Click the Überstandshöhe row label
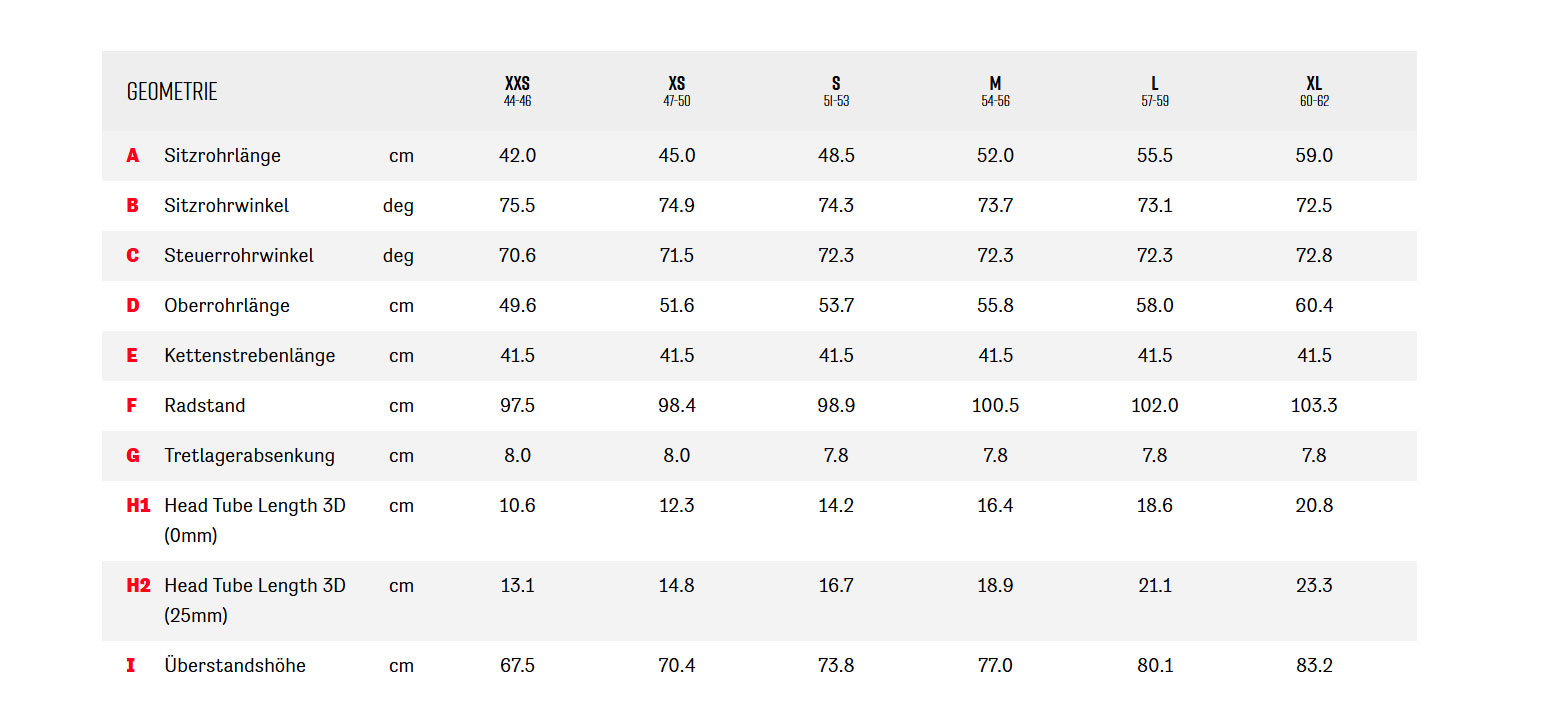1560x712 pixels. tap(235, 666)
